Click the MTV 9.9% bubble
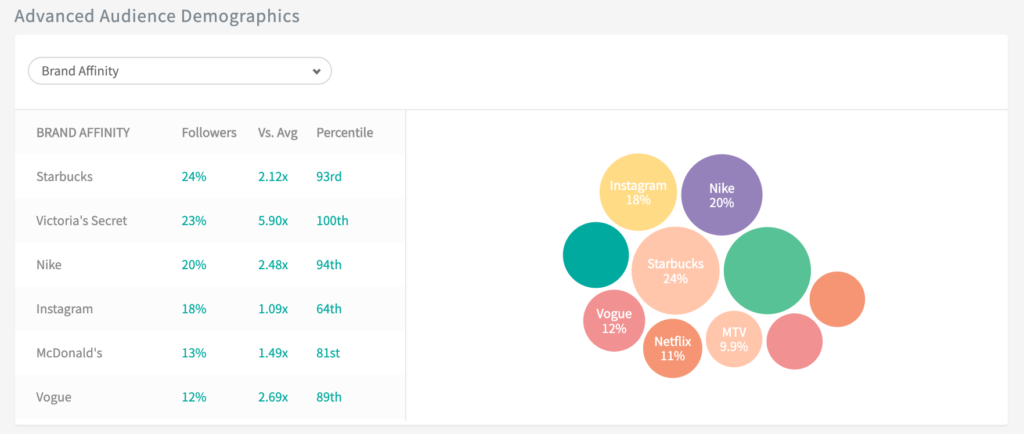The height and width of the screenshot is (434, 1024). [x=734, y=339]
